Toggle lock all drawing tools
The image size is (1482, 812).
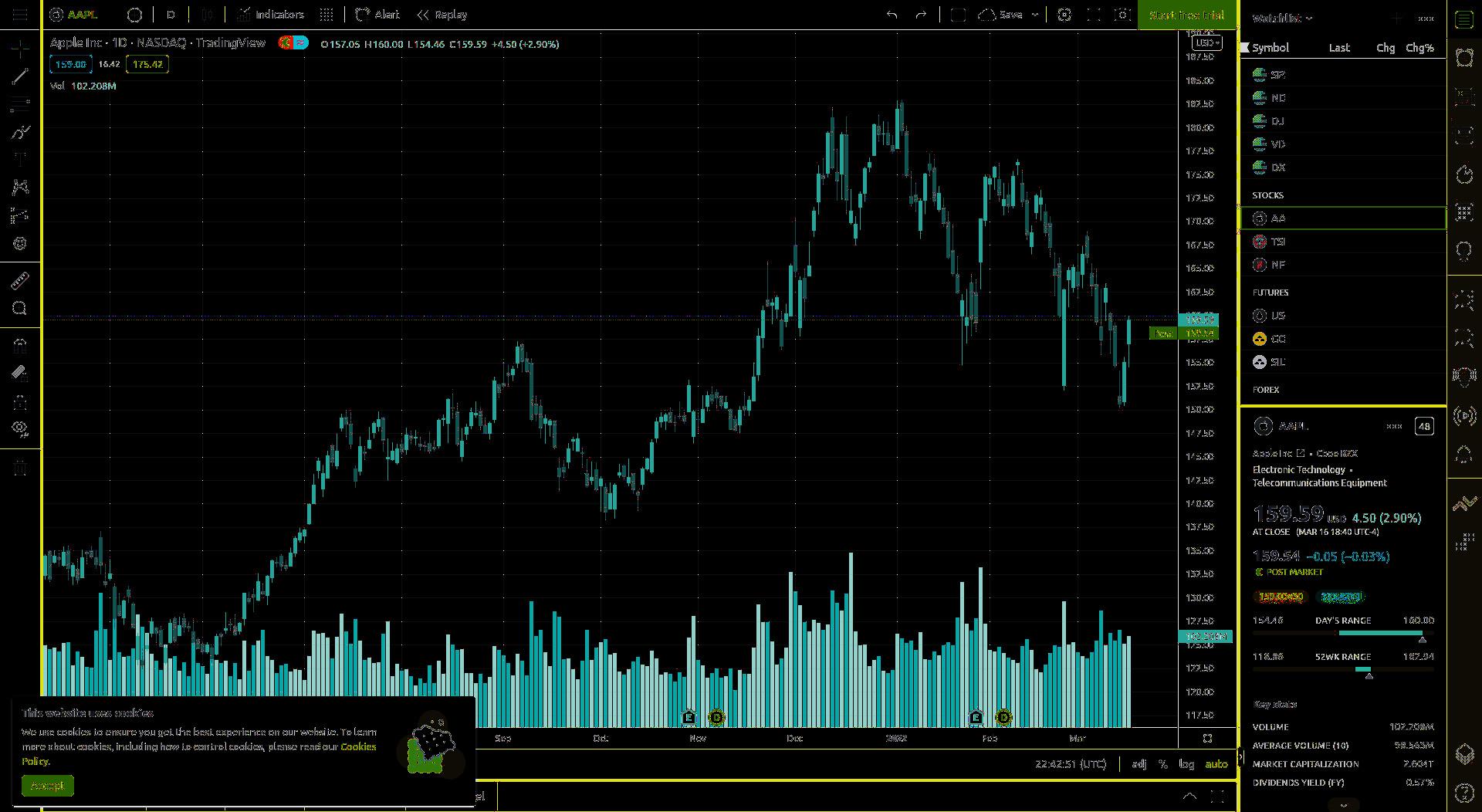tap(20, 401)
